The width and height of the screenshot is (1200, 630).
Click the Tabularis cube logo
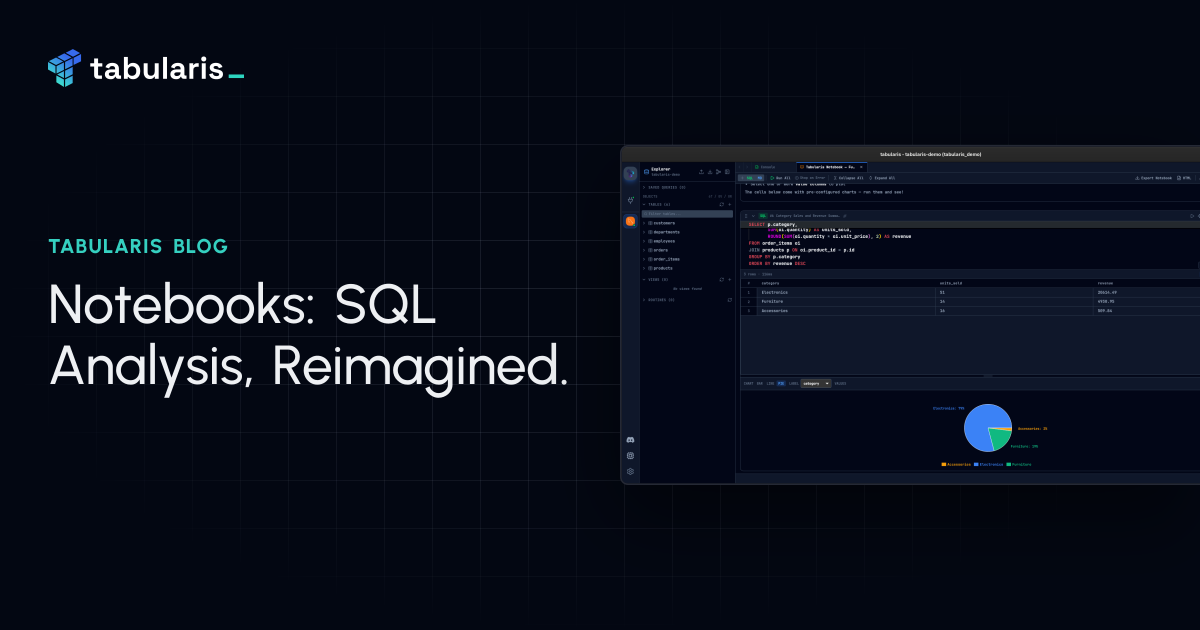coord(64,67)
